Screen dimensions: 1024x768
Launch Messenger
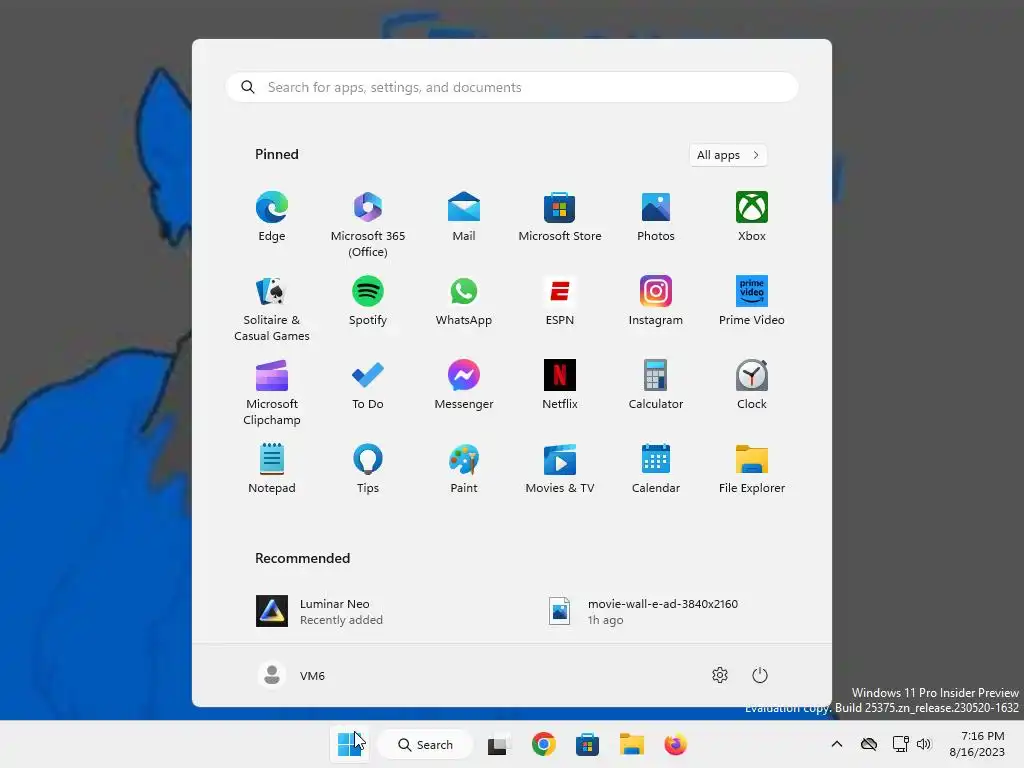pyautogui.click(x=464, y=385)
